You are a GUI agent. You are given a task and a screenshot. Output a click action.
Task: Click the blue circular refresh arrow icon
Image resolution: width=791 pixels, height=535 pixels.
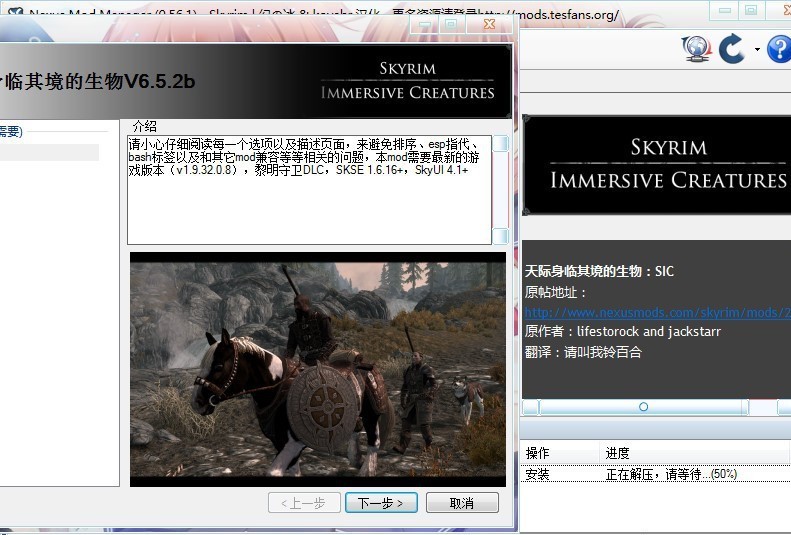coord(732,48)
